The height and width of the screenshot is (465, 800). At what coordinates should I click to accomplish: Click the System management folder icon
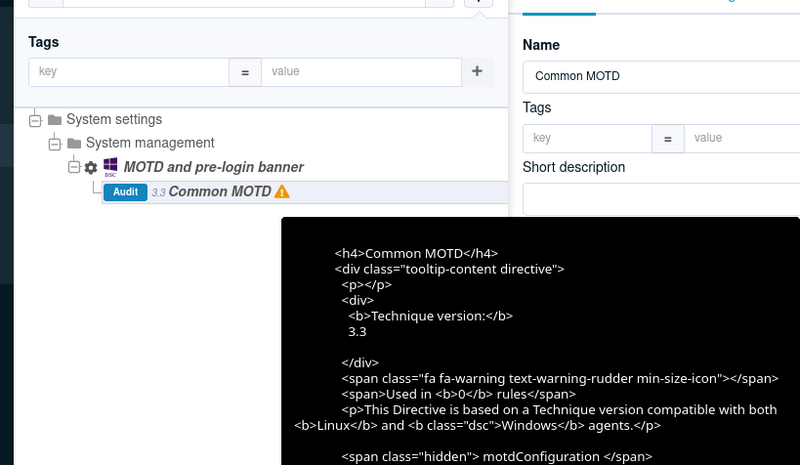(x=74, y=143)
